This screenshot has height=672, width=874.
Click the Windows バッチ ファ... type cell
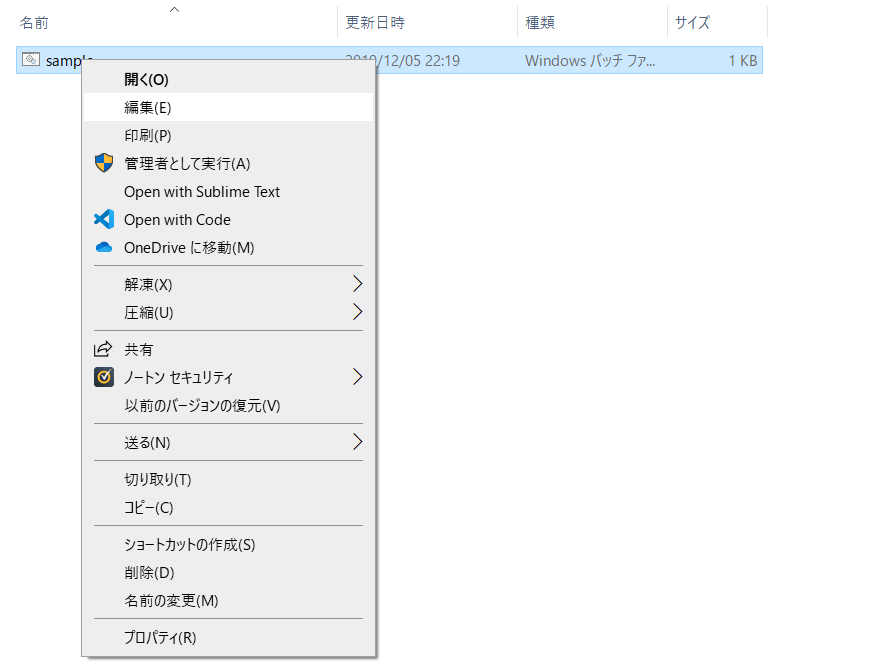(590, 60)
